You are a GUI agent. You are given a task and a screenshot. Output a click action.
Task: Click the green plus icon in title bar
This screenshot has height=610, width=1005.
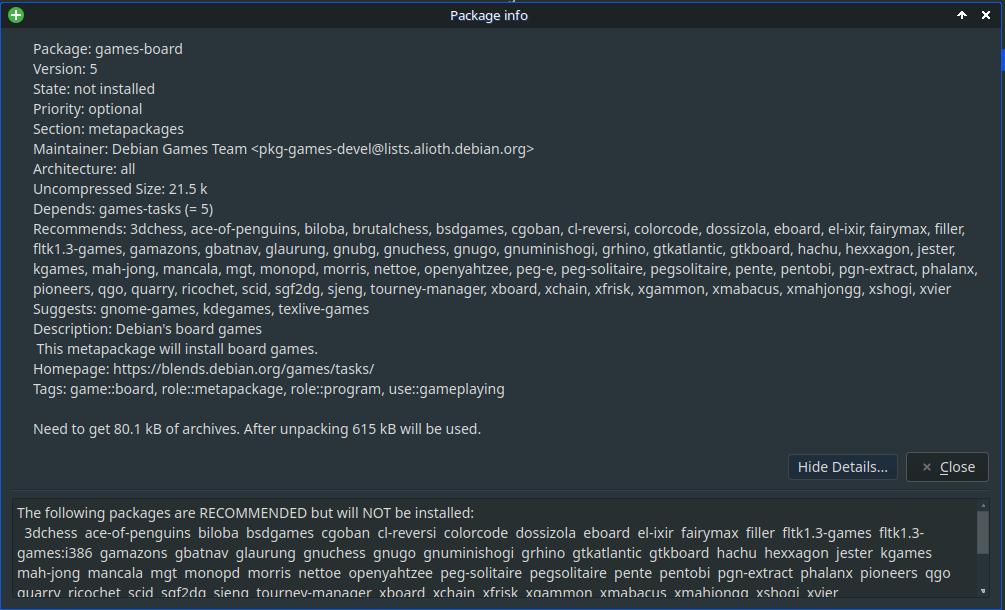(x=16, y=15)
